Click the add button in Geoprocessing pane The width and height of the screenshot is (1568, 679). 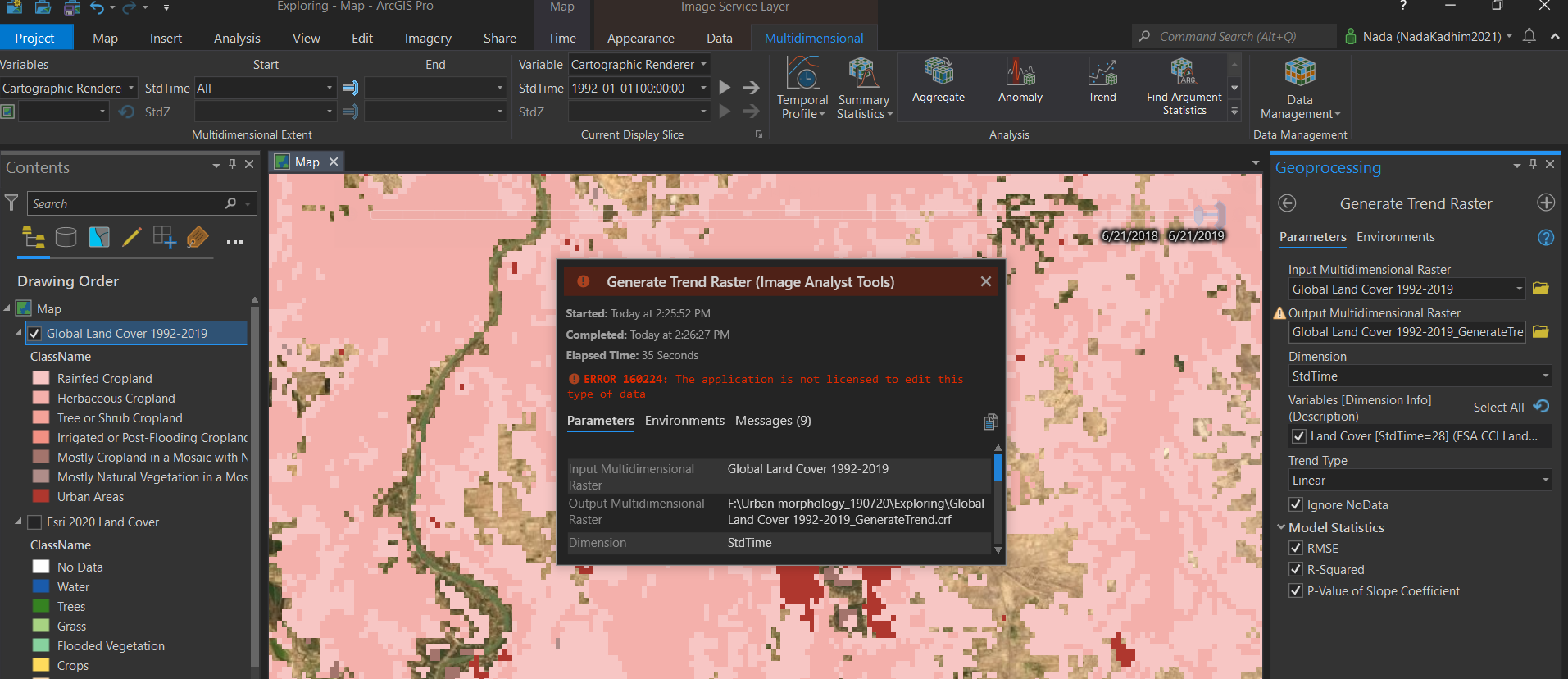pyautogui.click(x=1546, y=203)
